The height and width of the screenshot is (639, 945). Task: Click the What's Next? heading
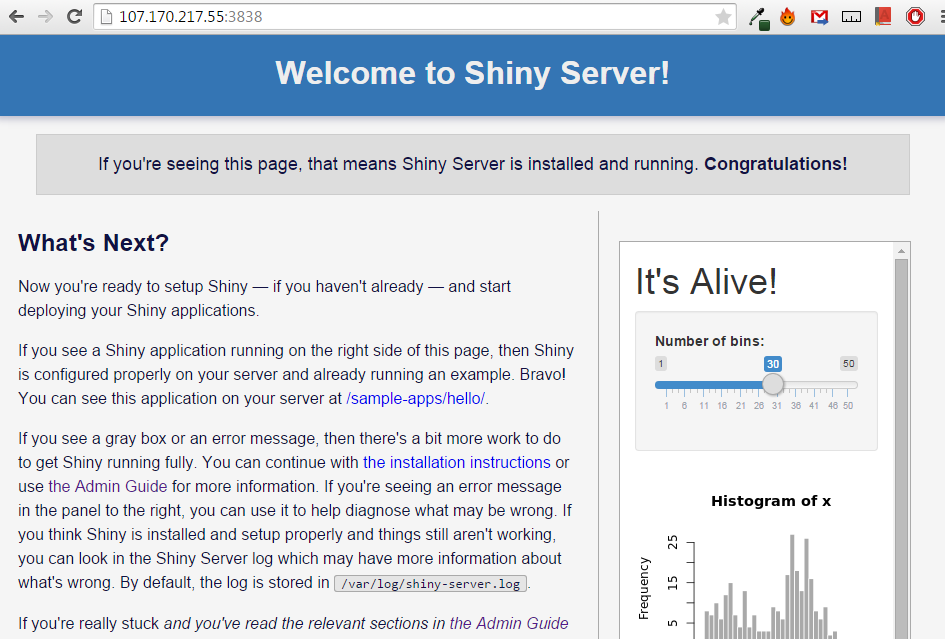[93, 243]
